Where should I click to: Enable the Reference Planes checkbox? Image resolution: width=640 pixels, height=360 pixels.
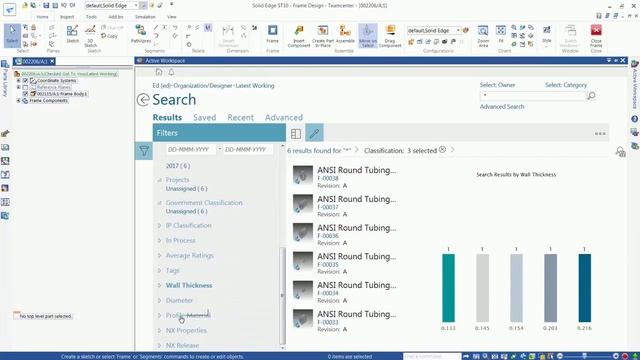[25, 87]
